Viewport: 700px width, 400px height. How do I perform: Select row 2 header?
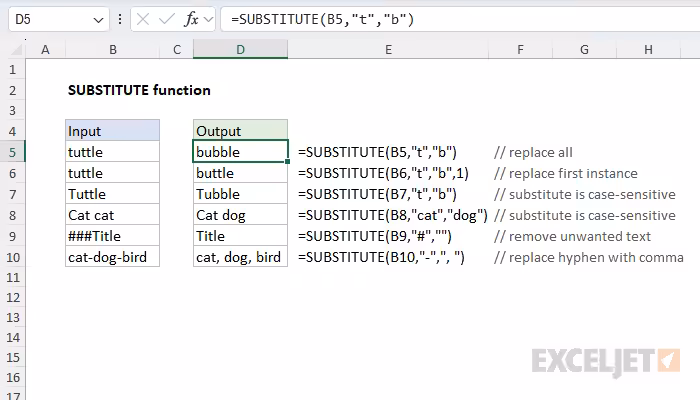pyautogui.click(x=12, y=90)
